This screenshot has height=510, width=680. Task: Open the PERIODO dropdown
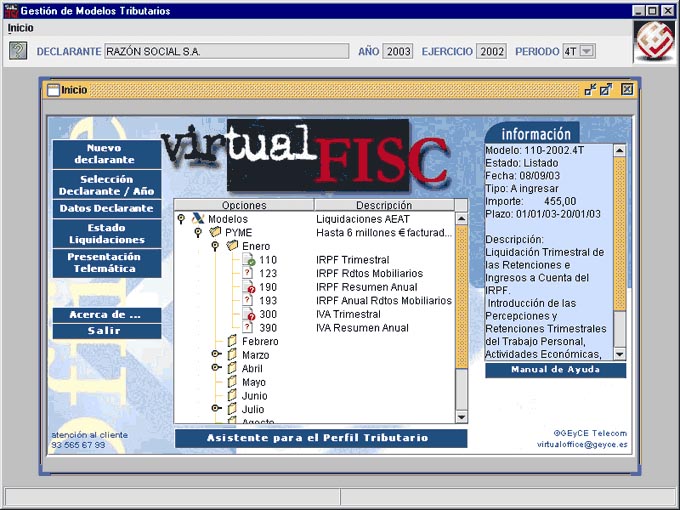586,51
